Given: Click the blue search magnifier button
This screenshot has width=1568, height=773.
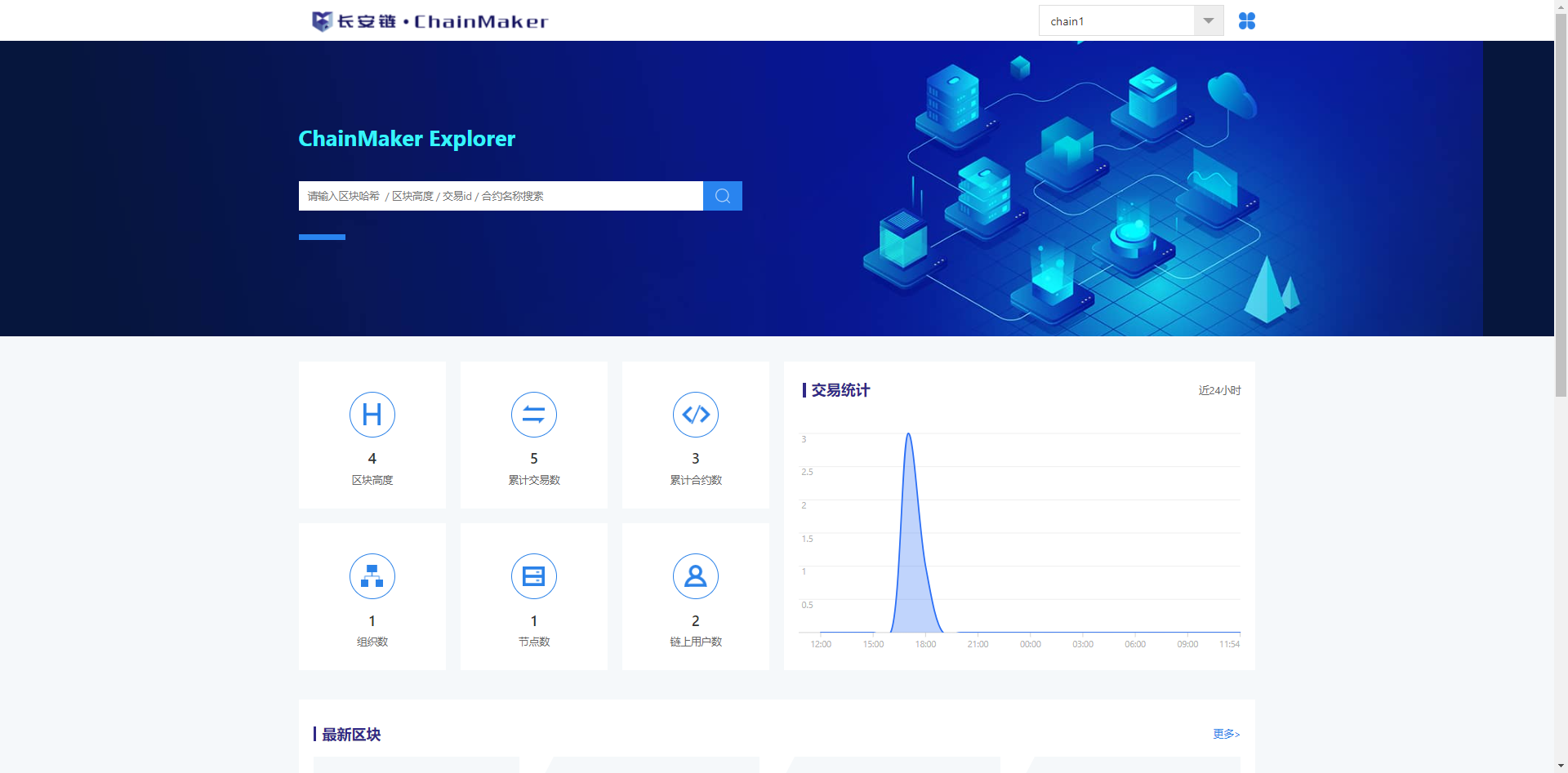Looking at the screenshot, I should tap(723, 196).
